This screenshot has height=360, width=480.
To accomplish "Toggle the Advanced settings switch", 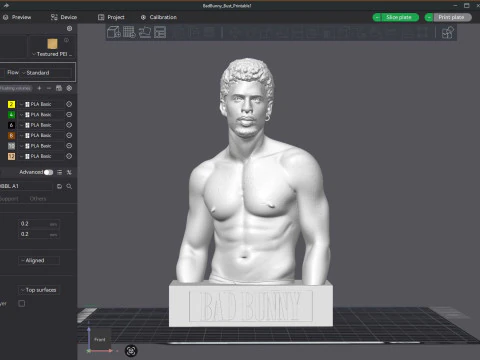I will tap(48, 172).
